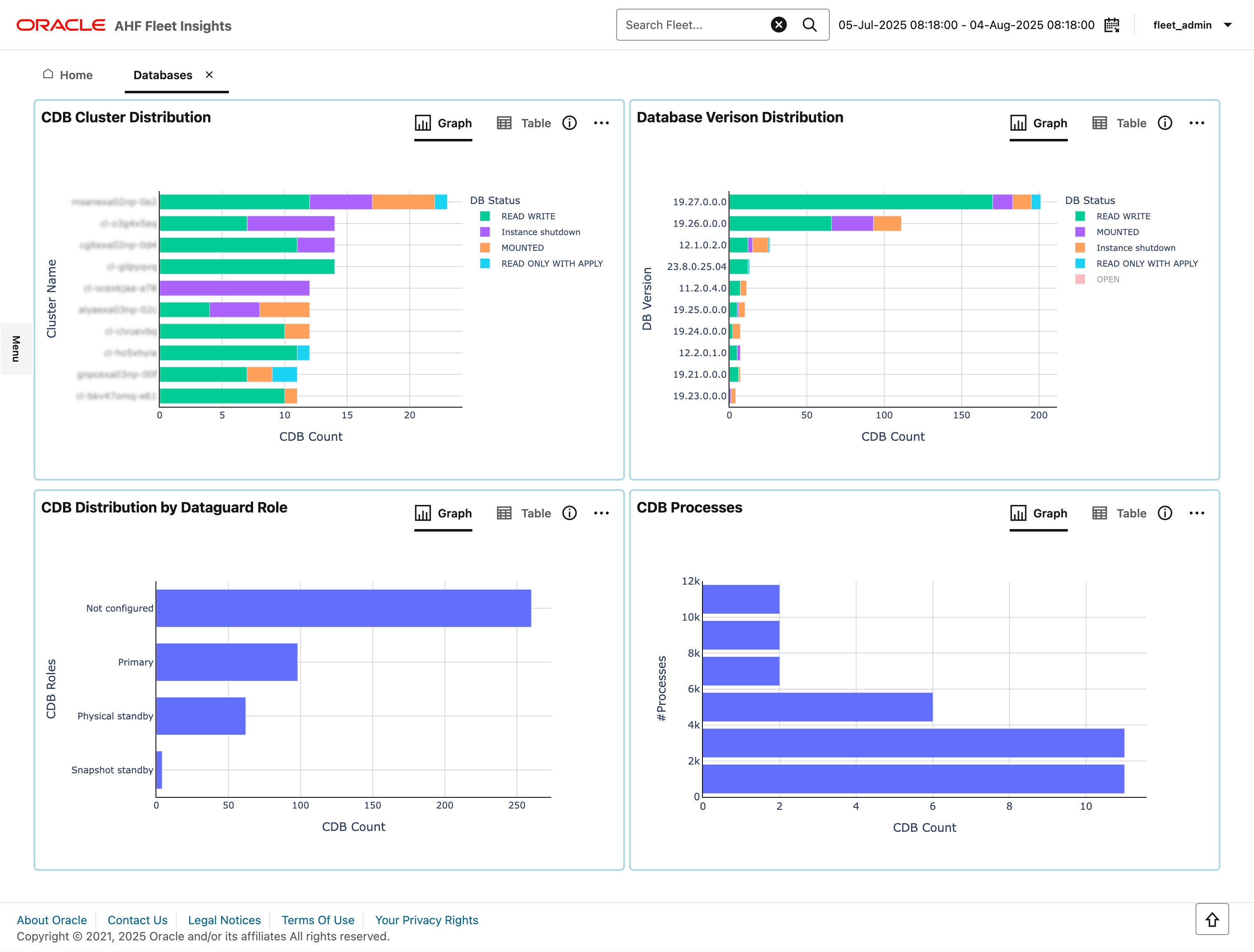Screen dimensions: 1254x952
Task: Expand the fleet_admin user dropdown
Action: coord(1228,25)
